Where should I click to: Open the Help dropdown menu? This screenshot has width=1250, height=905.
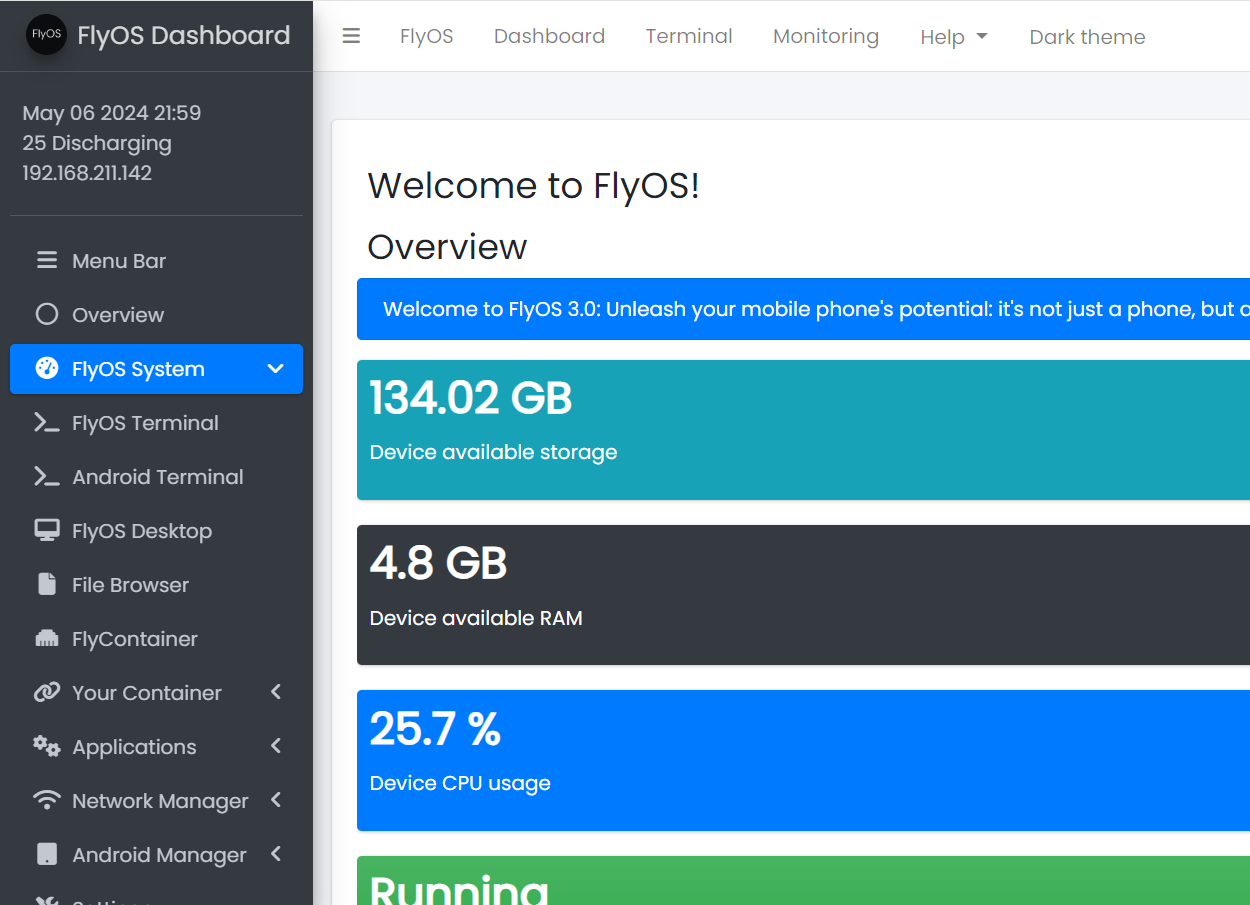point(953,37)
